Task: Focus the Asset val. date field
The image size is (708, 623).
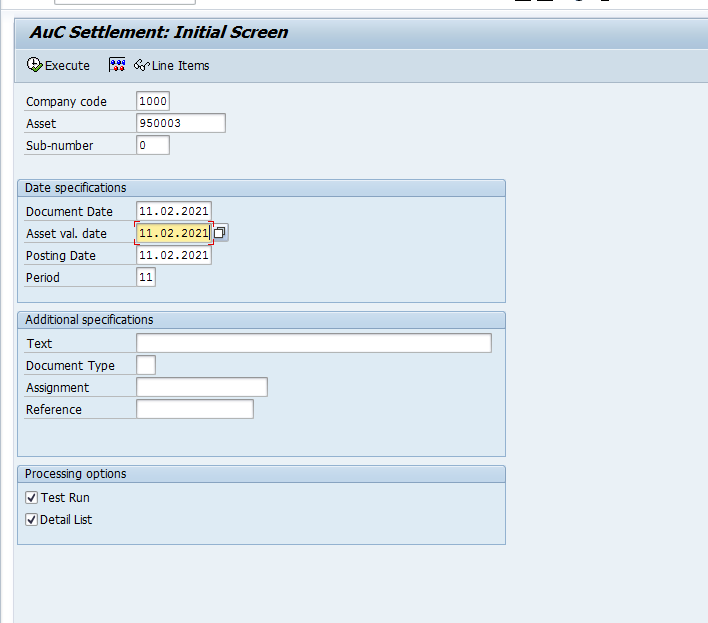Action: coord(174,233)
